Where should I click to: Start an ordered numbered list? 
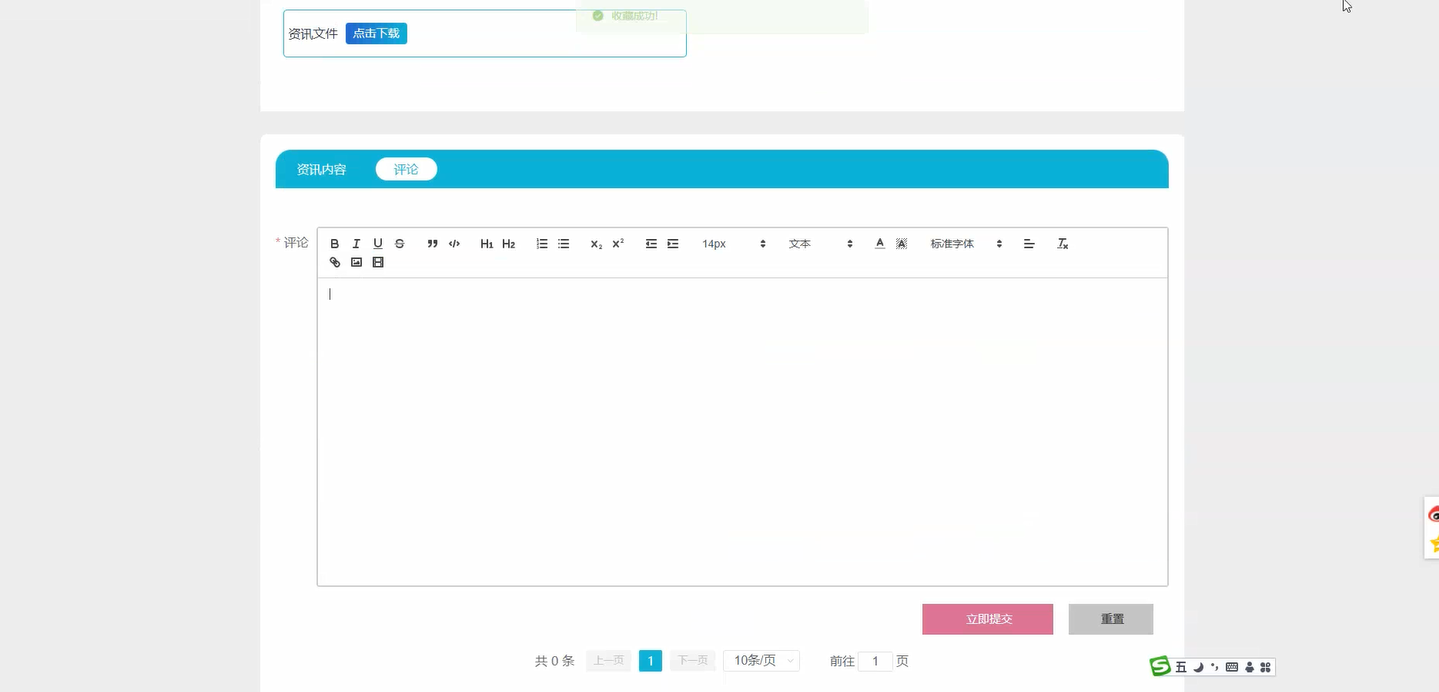tap(542, 244)
